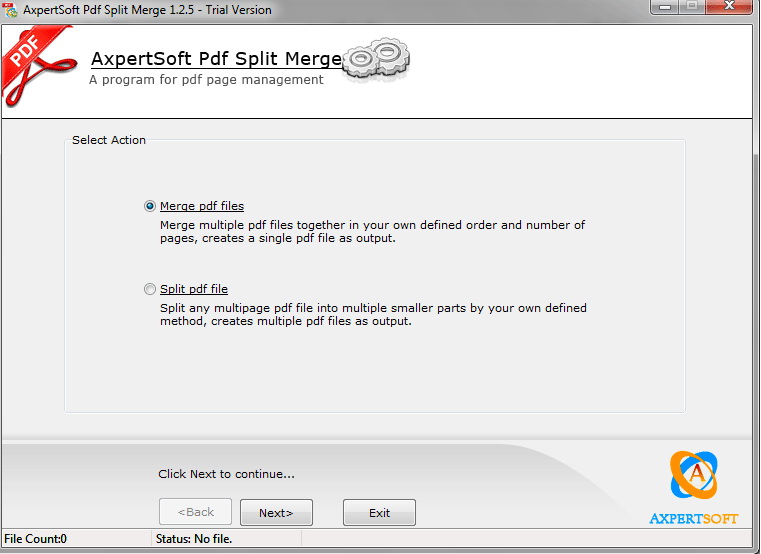
Task: Click the Next> button
Action: [276, 513]
